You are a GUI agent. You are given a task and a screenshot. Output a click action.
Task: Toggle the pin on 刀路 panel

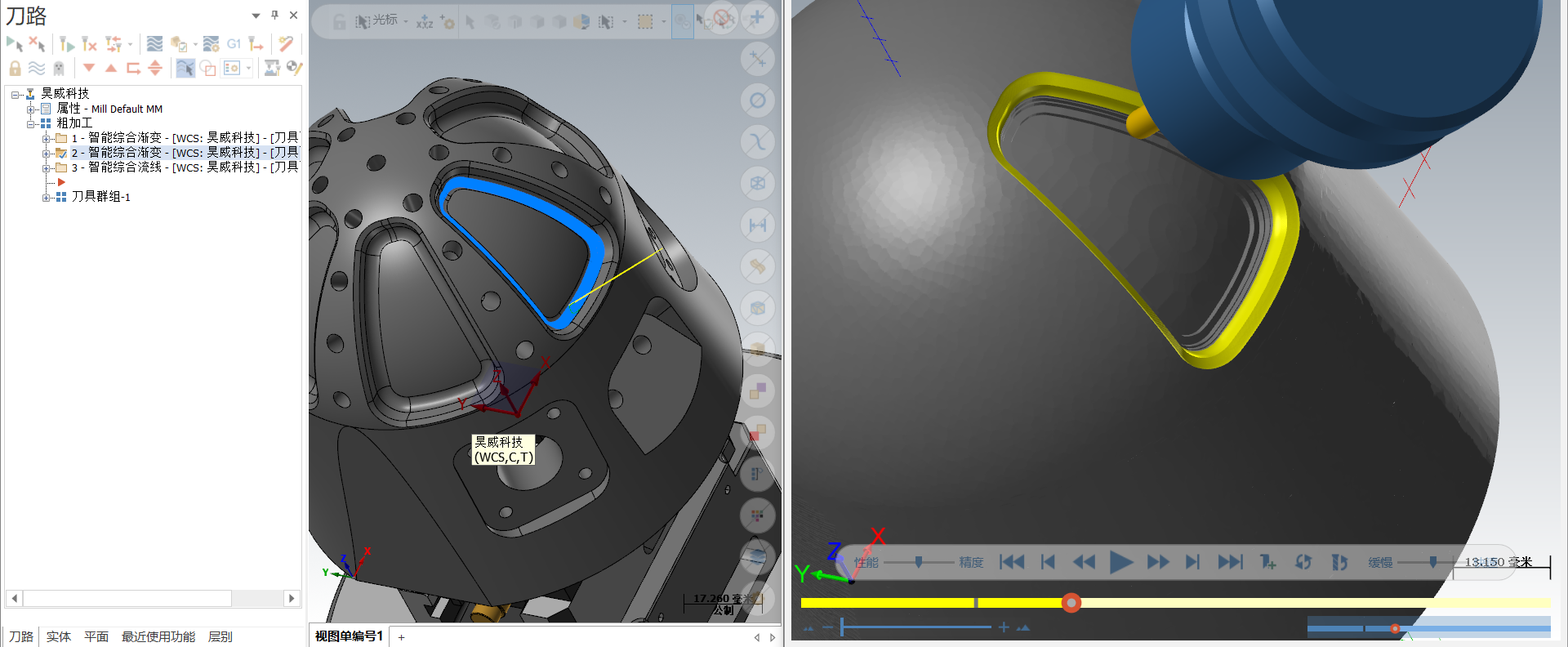click(x=274, y=16)
